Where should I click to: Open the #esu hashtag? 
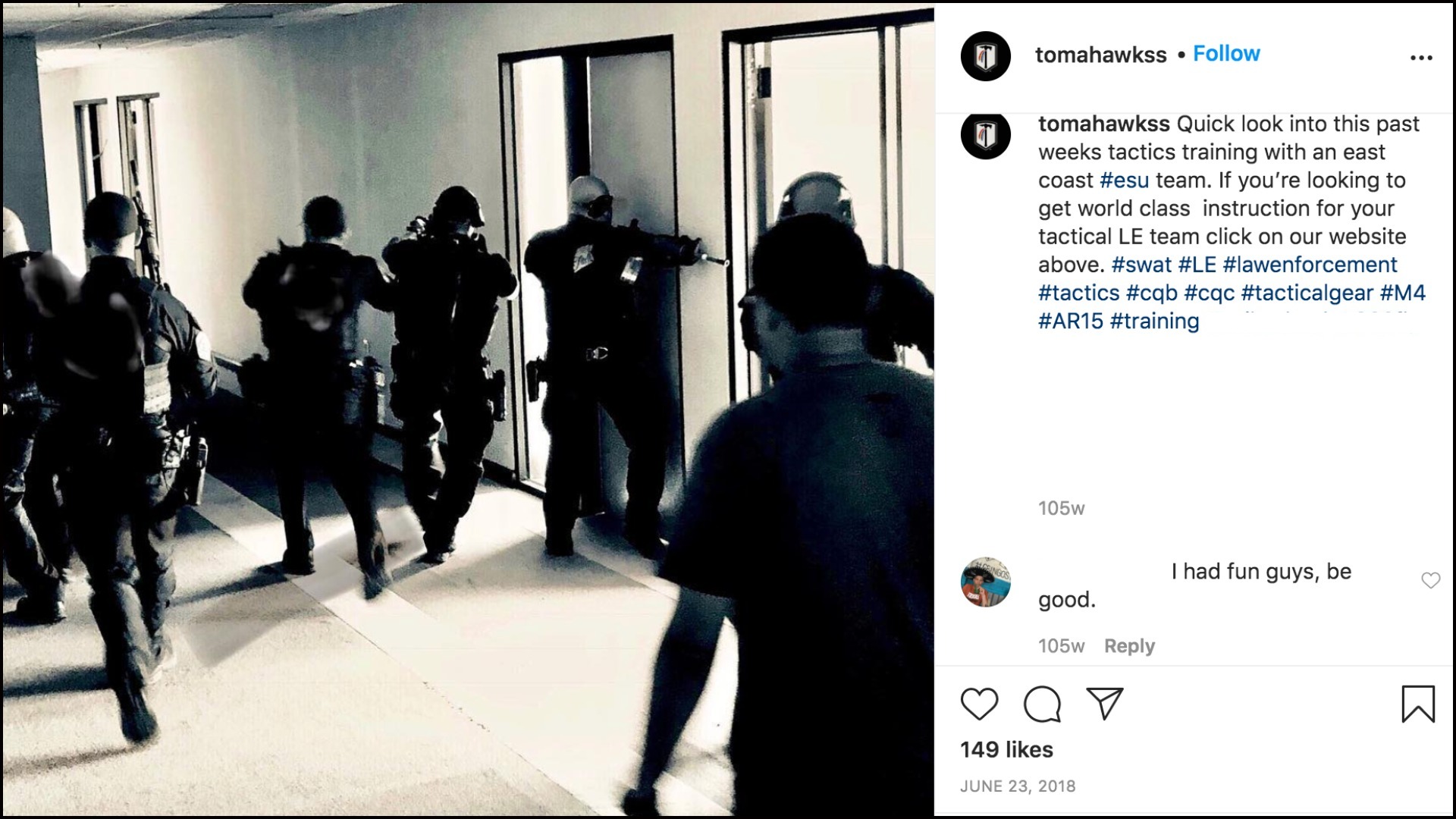(1124, 180)
